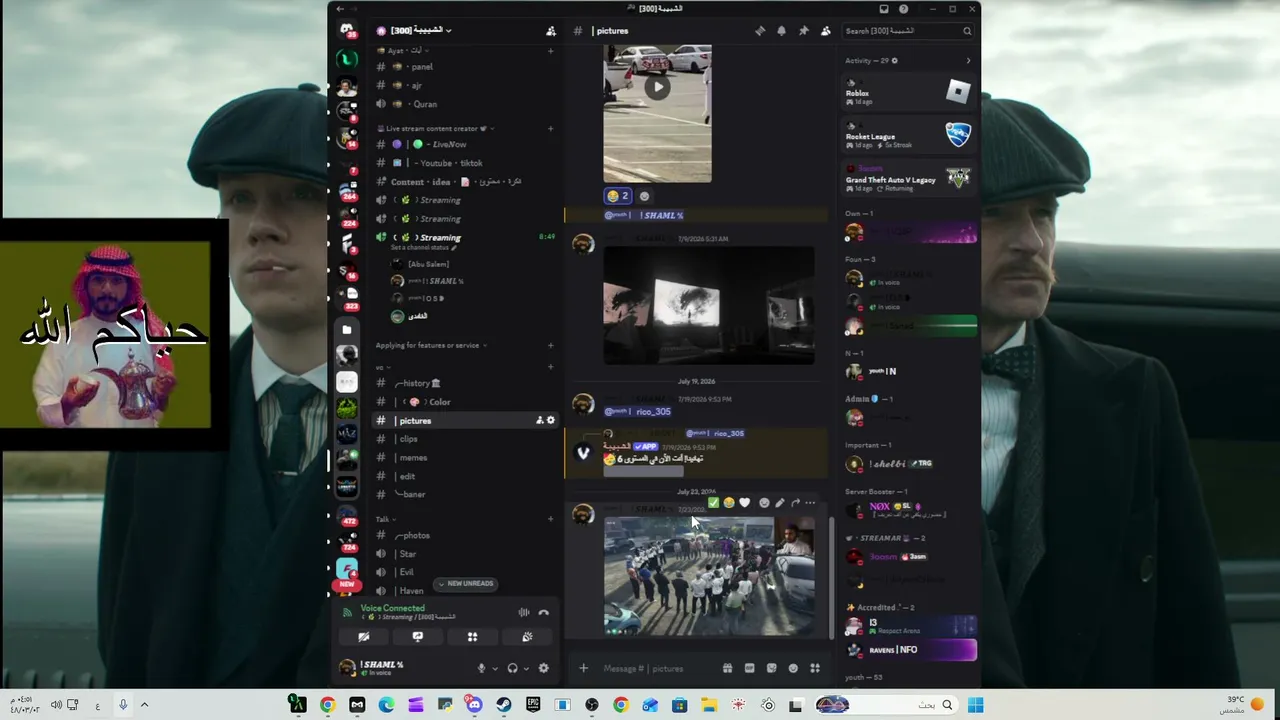1280x720 pixels.
Task: Click the search magnifier icon
Action: [967, 31]
